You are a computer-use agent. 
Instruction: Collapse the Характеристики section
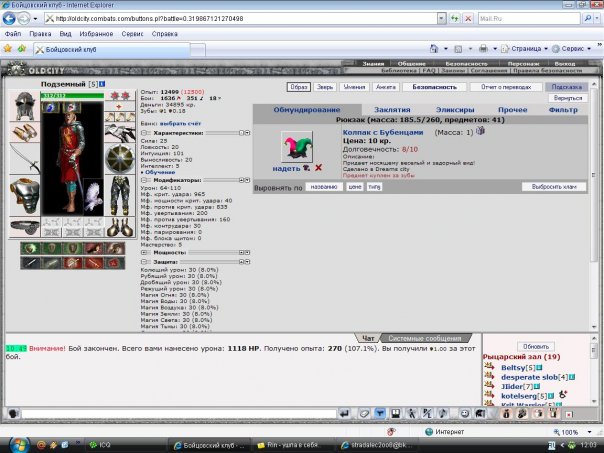click(x=144, y=133)
